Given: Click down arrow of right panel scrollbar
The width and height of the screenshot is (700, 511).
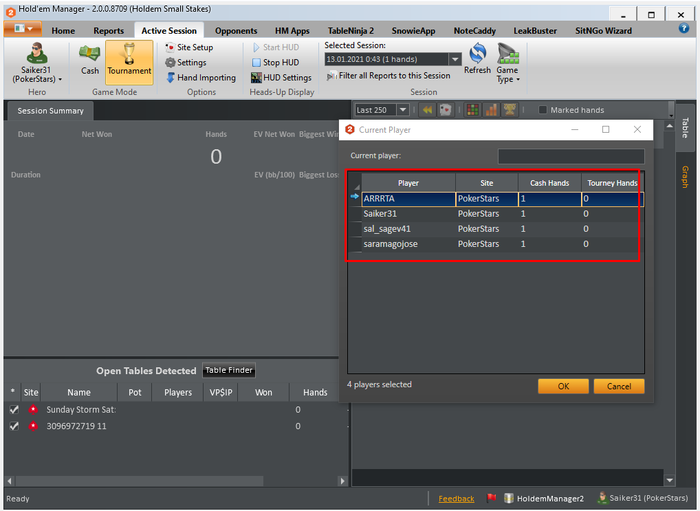Looking at the screenshot, I should (x=670, y=480).
